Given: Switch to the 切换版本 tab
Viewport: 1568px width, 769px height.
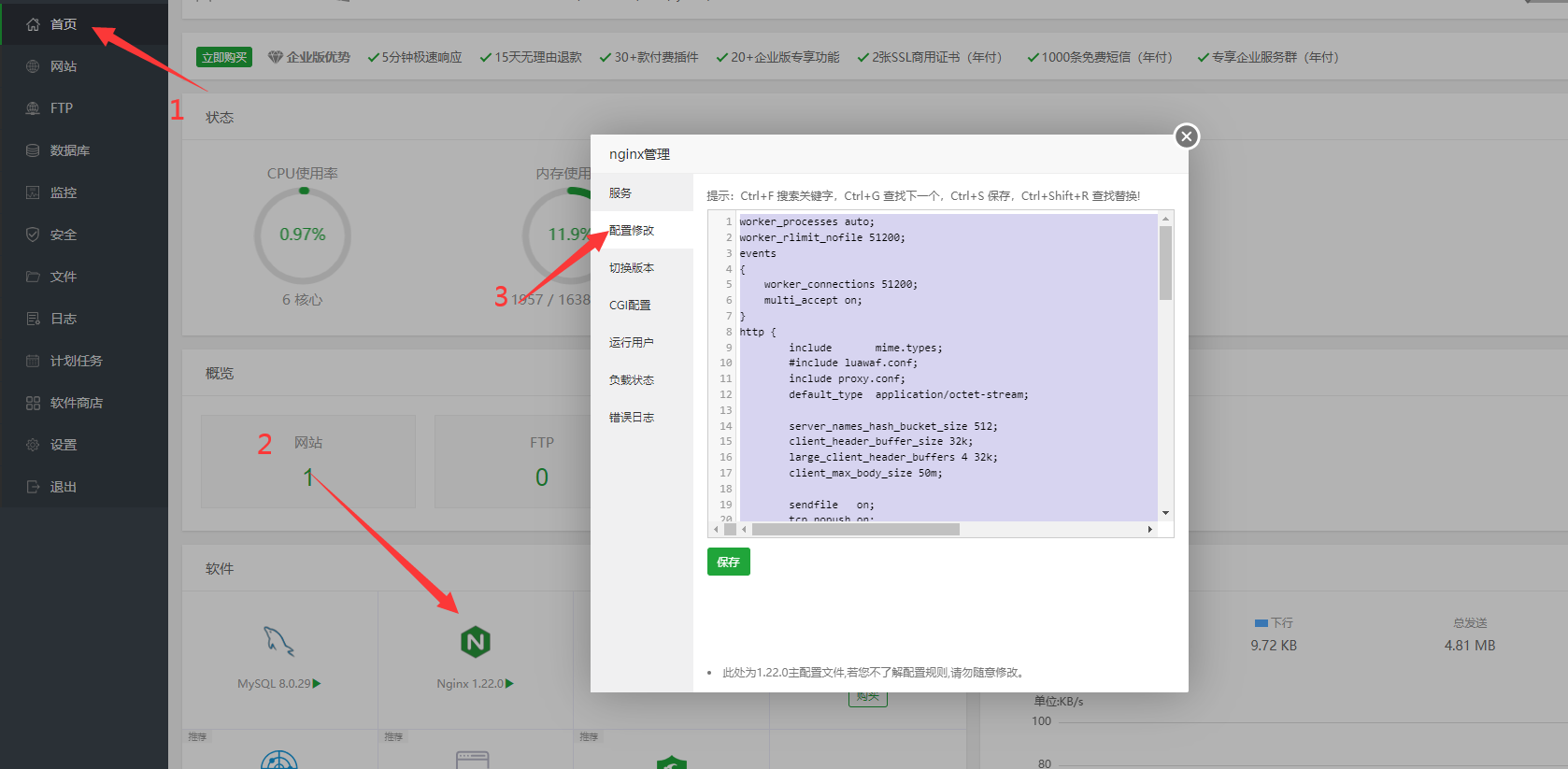Looking at the screenshot, I should pos(642,267).
